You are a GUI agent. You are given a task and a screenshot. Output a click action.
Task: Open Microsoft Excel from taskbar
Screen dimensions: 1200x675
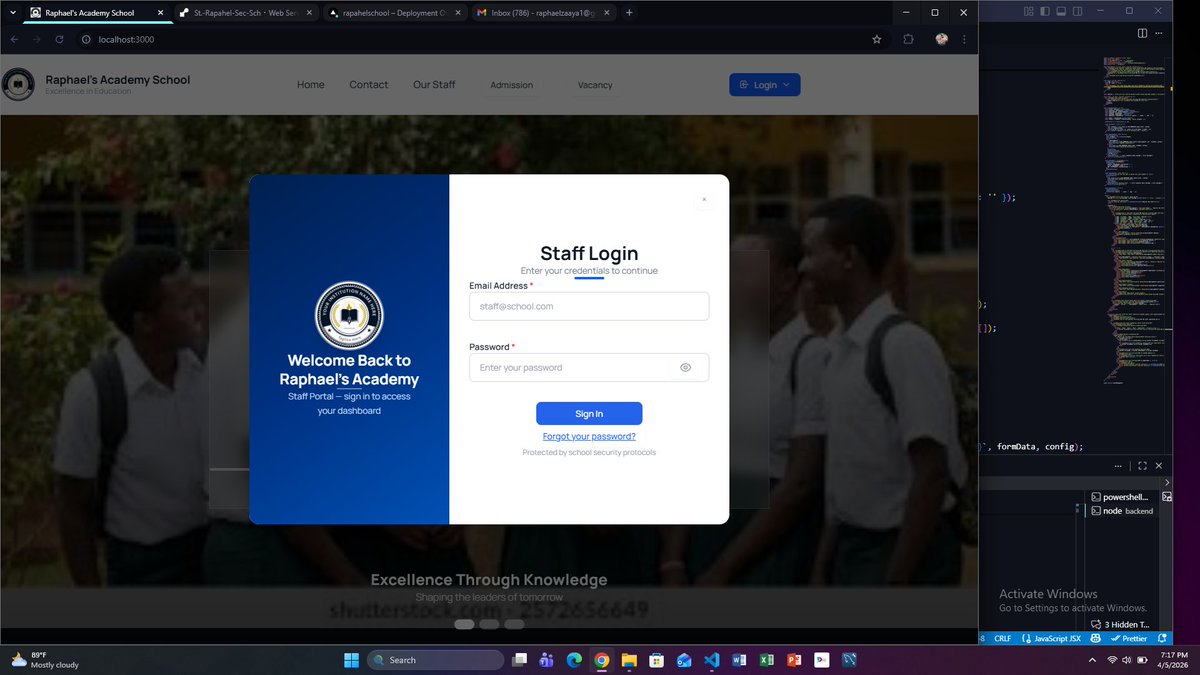(x=766, y=660)
